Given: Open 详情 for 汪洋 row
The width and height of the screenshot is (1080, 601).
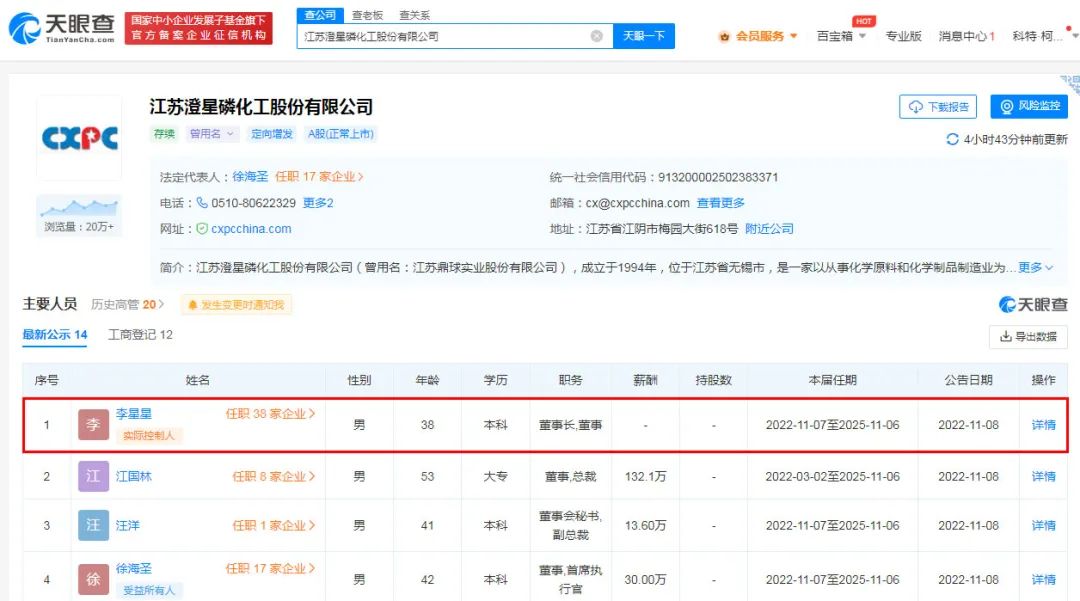Looking at the screenshot, I should coord(1043,525).
